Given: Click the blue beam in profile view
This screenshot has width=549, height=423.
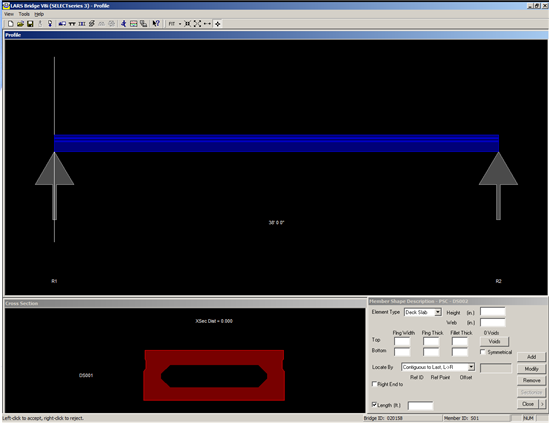Looking at the screenshot, I should 276,143.
